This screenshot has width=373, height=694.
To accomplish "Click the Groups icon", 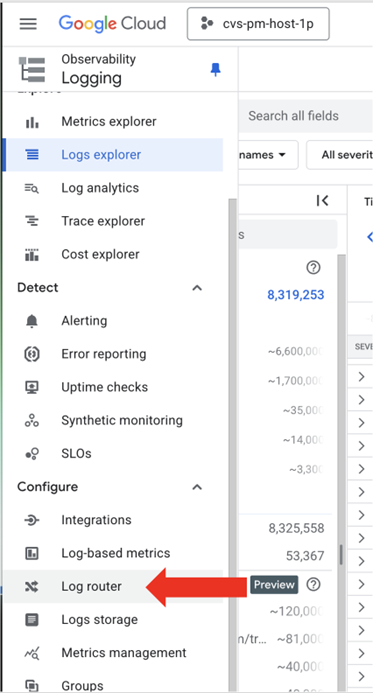I will click(32, 686).
